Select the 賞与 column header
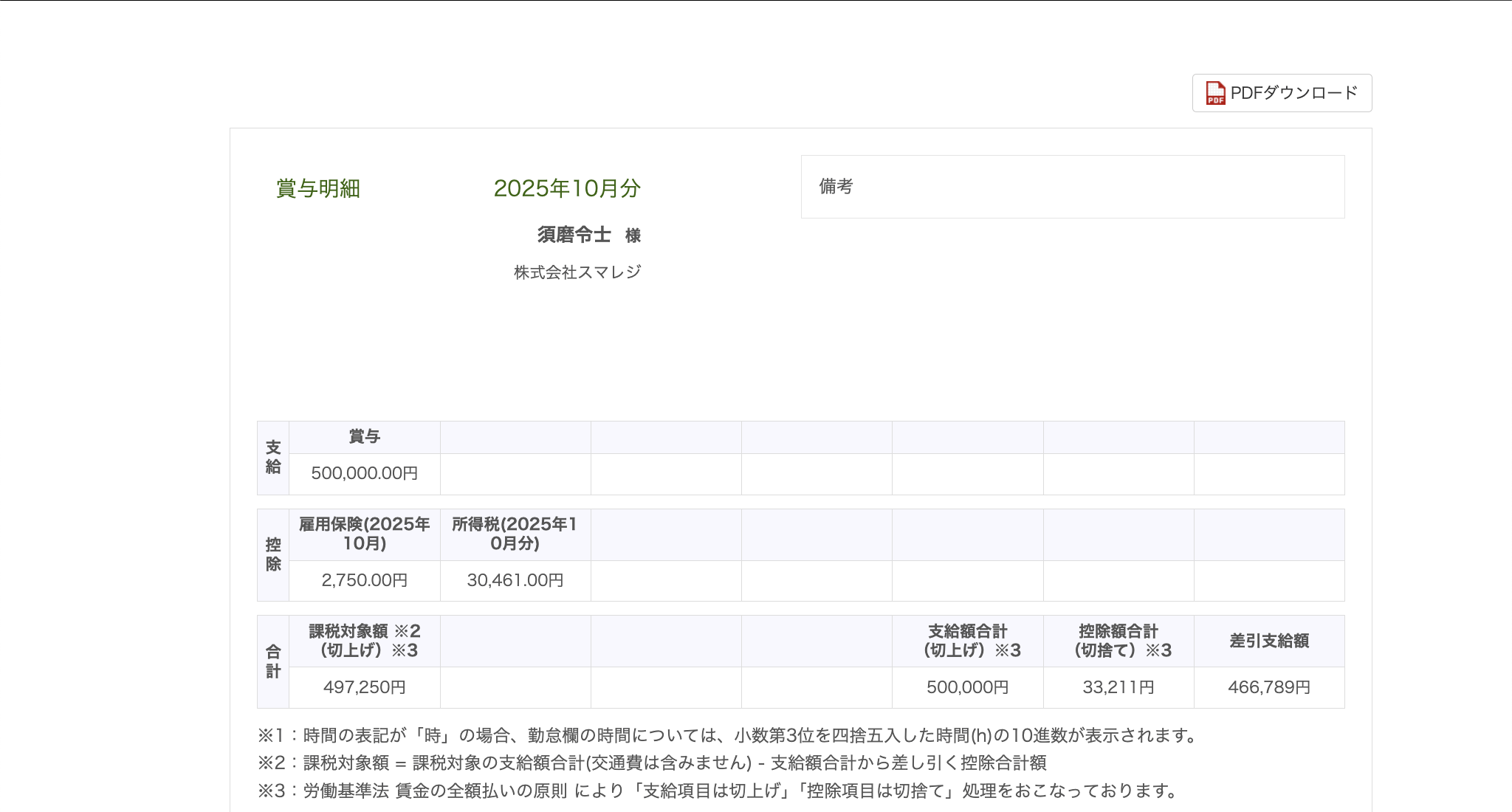The width and height of the screenshot is (1512, 812). pyautogui.click(x=363, y=436)
